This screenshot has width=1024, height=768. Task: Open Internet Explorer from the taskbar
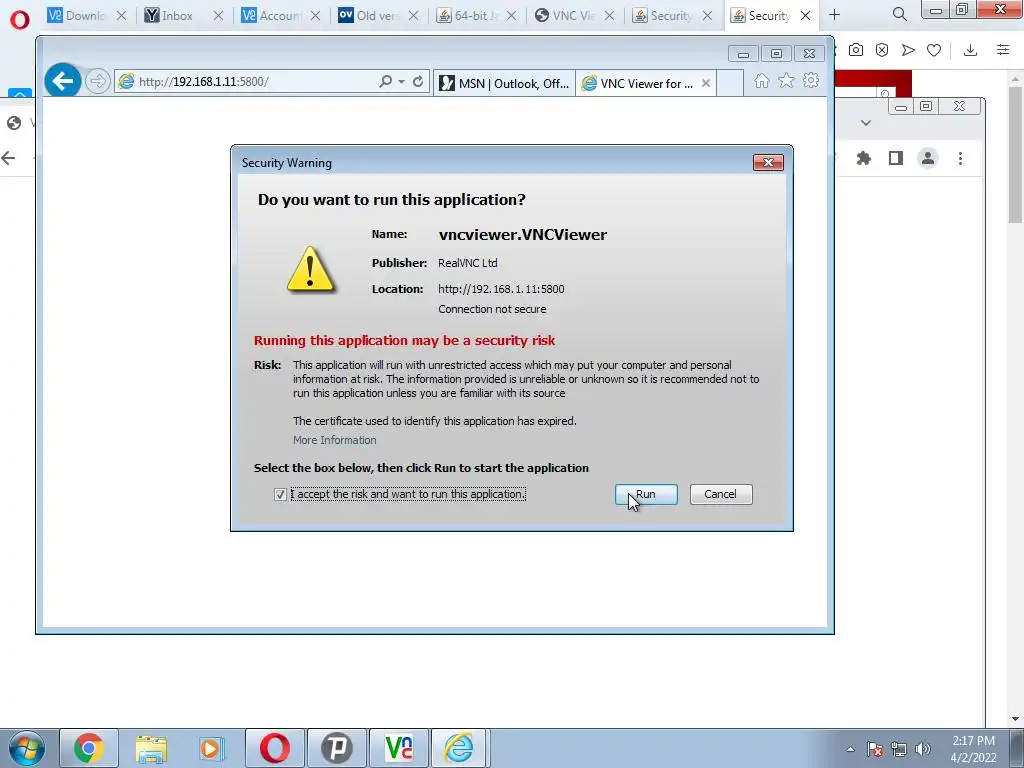click(459, 748)
